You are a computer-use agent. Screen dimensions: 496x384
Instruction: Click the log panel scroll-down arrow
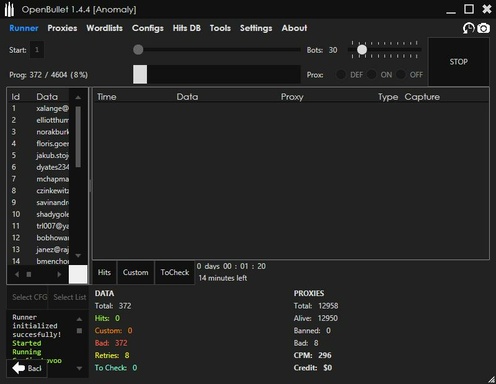tap(79, 368)
